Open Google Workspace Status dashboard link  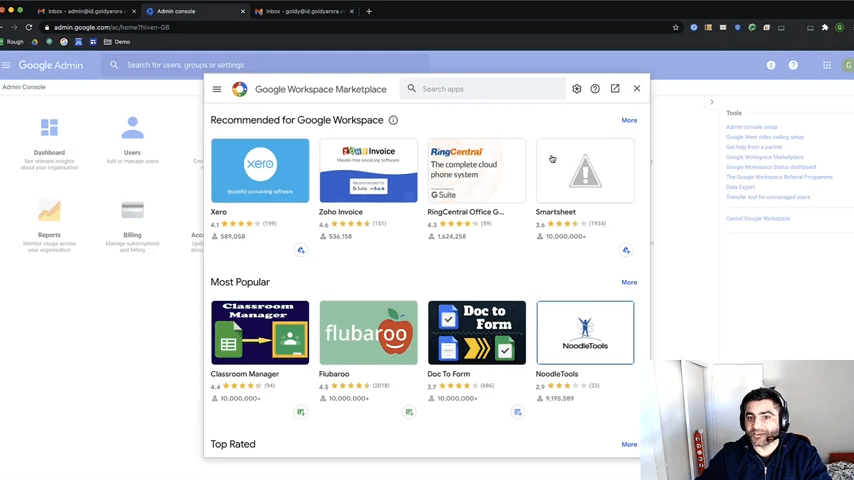coord(771,167)
